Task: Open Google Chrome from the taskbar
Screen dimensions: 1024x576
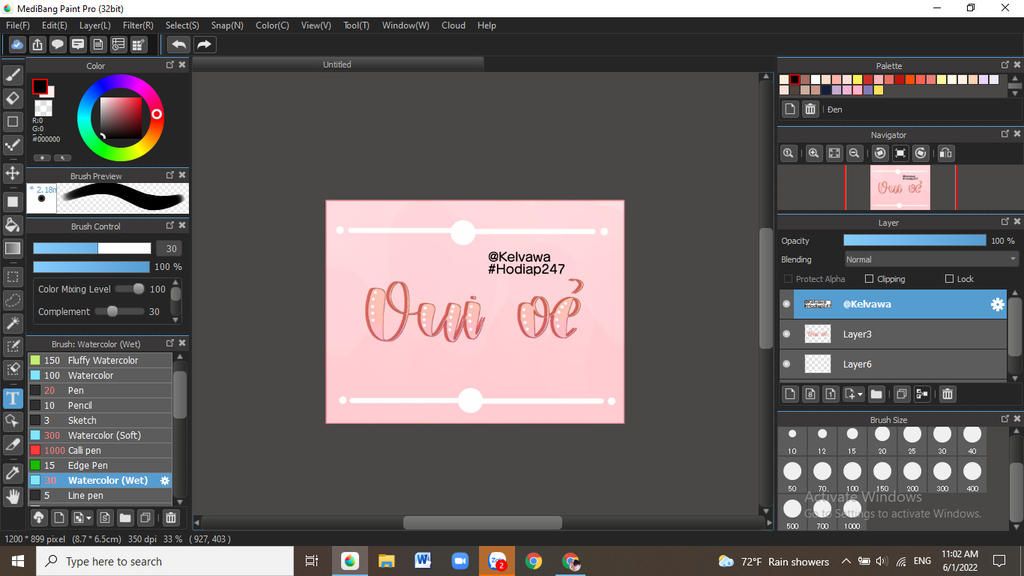Action: coord(534,561)
